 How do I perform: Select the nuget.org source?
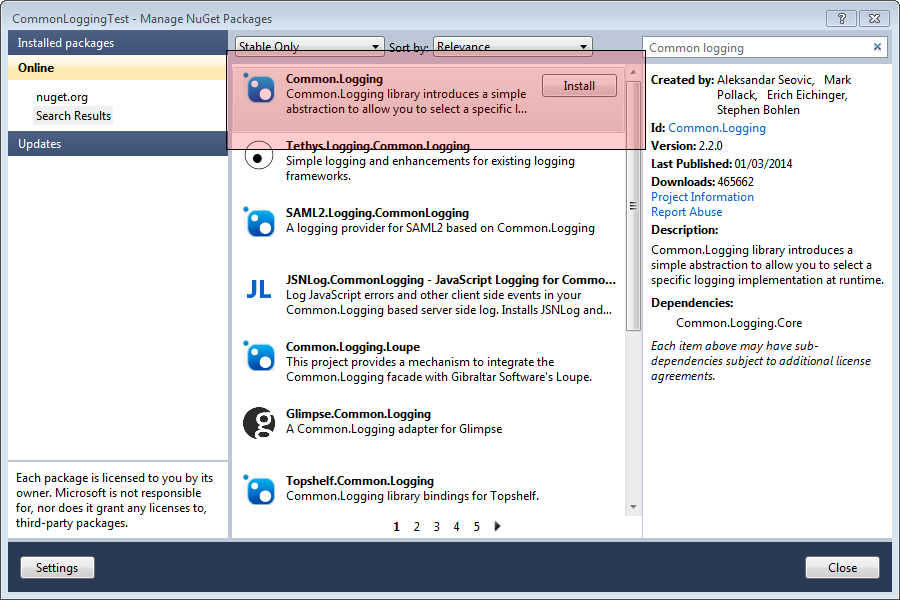click(x=62, y=97)
